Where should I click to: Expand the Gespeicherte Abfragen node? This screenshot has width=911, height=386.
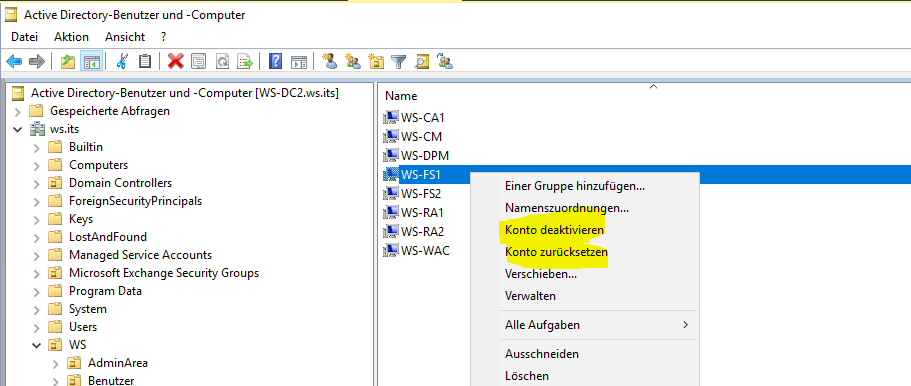17,111
